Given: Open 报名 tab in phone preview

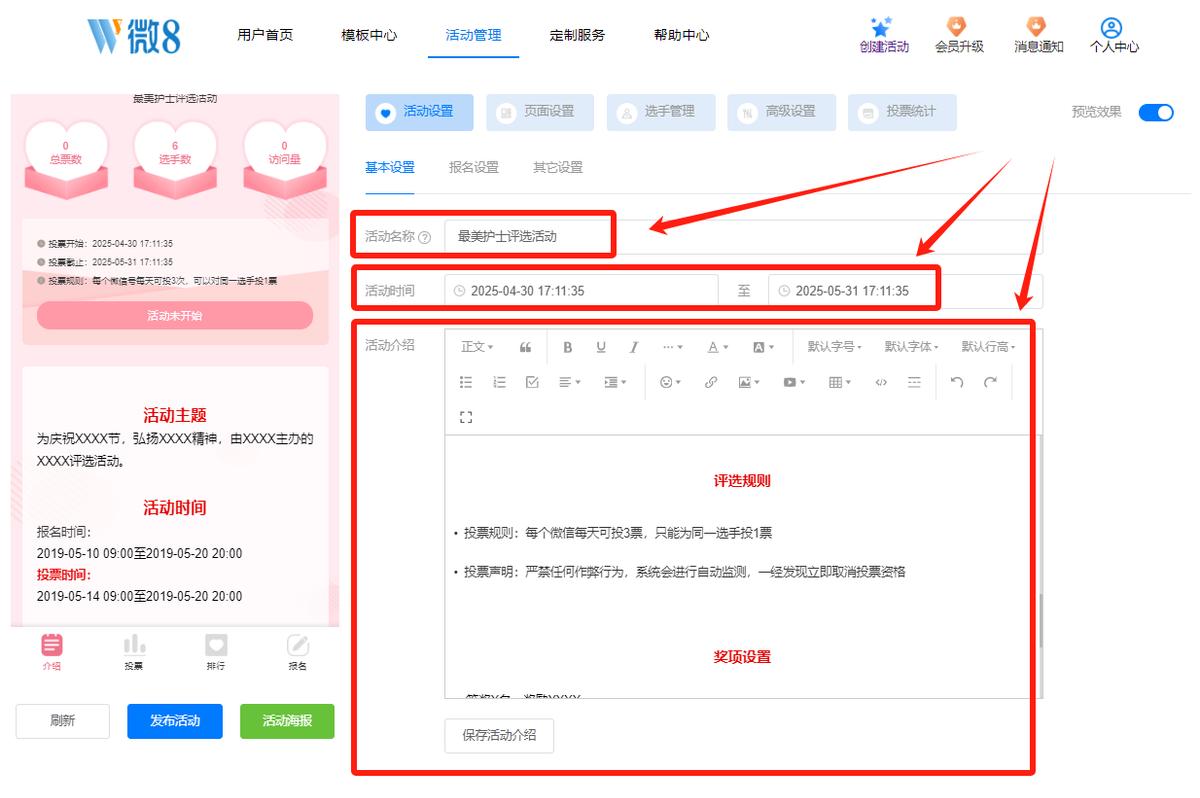Looking at the screenshot, I should (x=297, y=652).
